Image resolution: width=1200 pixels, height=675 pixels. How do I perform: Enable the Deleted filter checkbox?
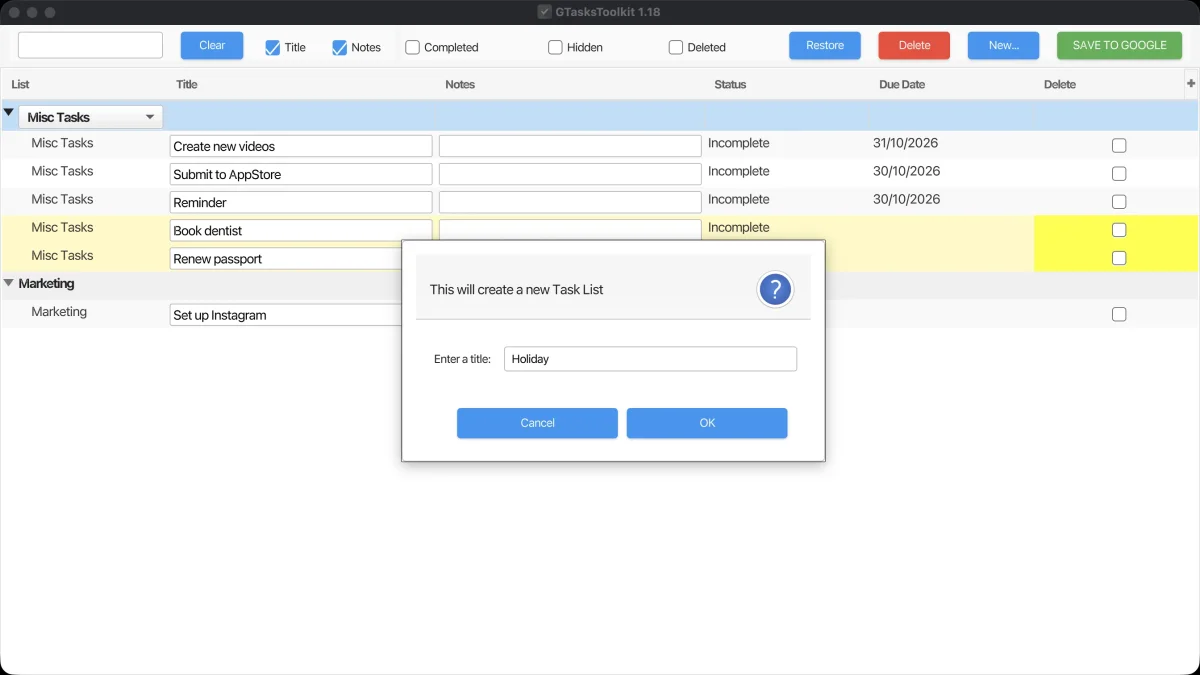(x=676, y=47)
